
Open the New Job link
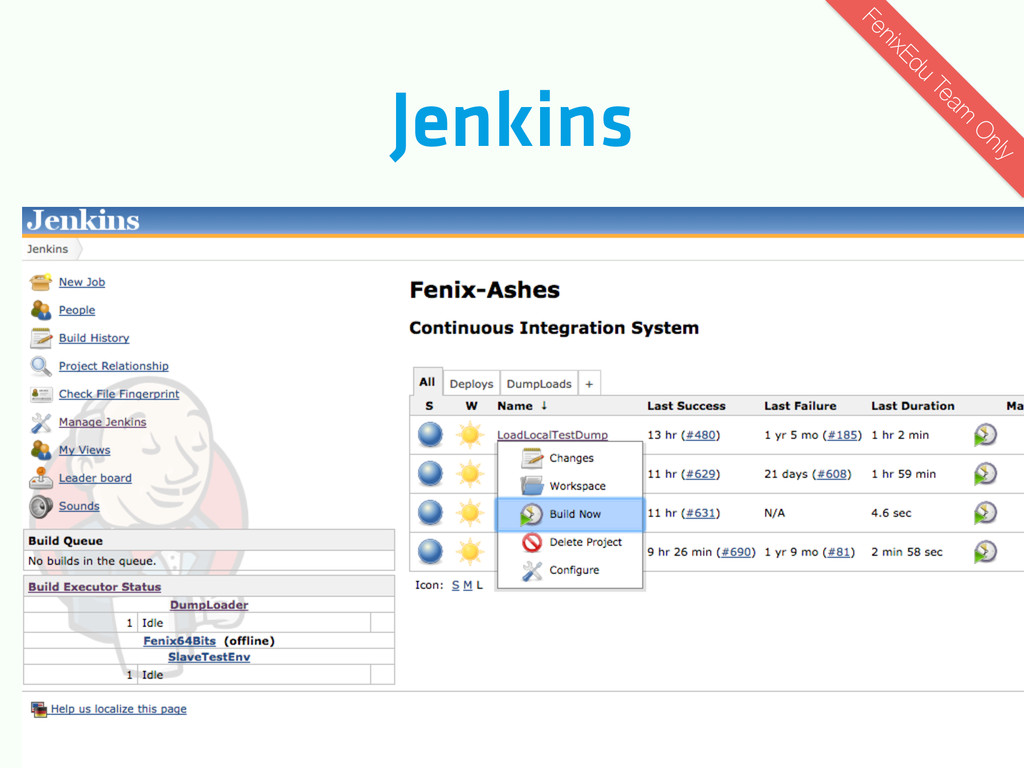point(82,282)
